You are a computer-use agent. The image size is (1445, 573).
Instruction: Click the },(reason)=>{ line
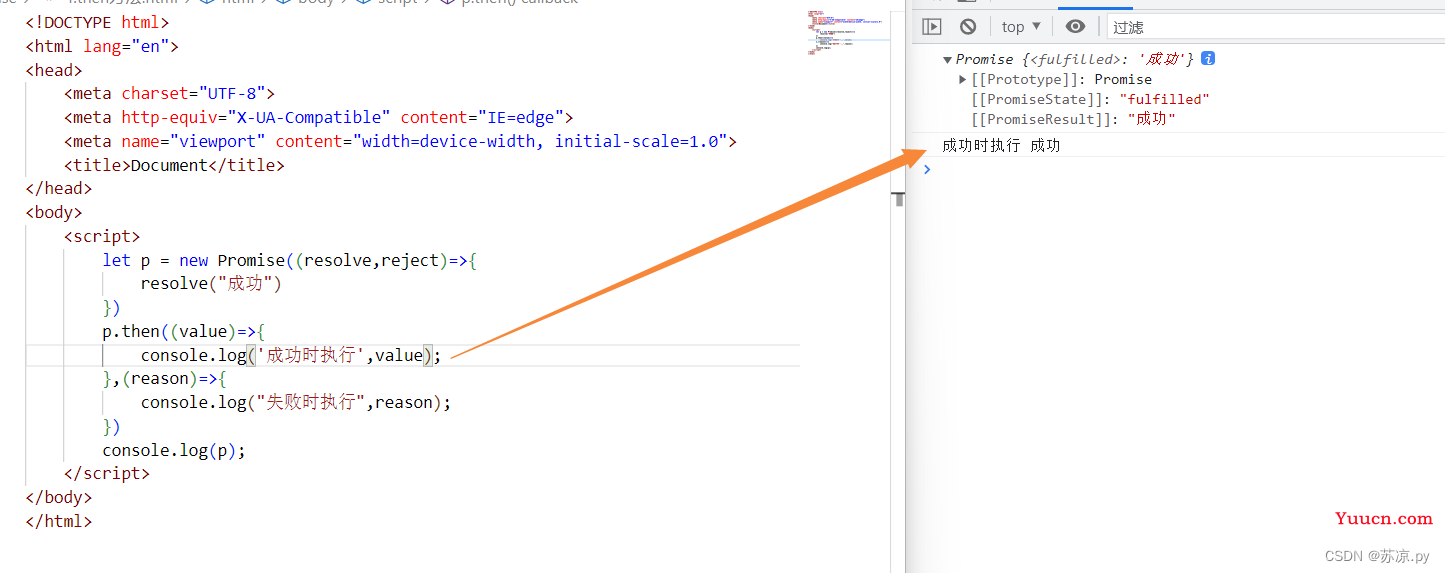(164, 378)
